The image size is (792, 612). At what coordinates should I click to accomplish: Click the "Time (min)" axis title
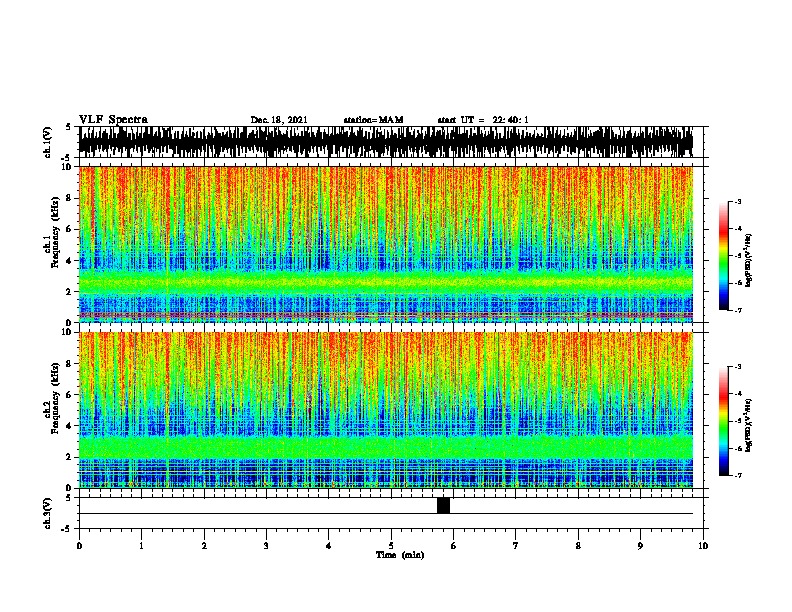[400, 555]
